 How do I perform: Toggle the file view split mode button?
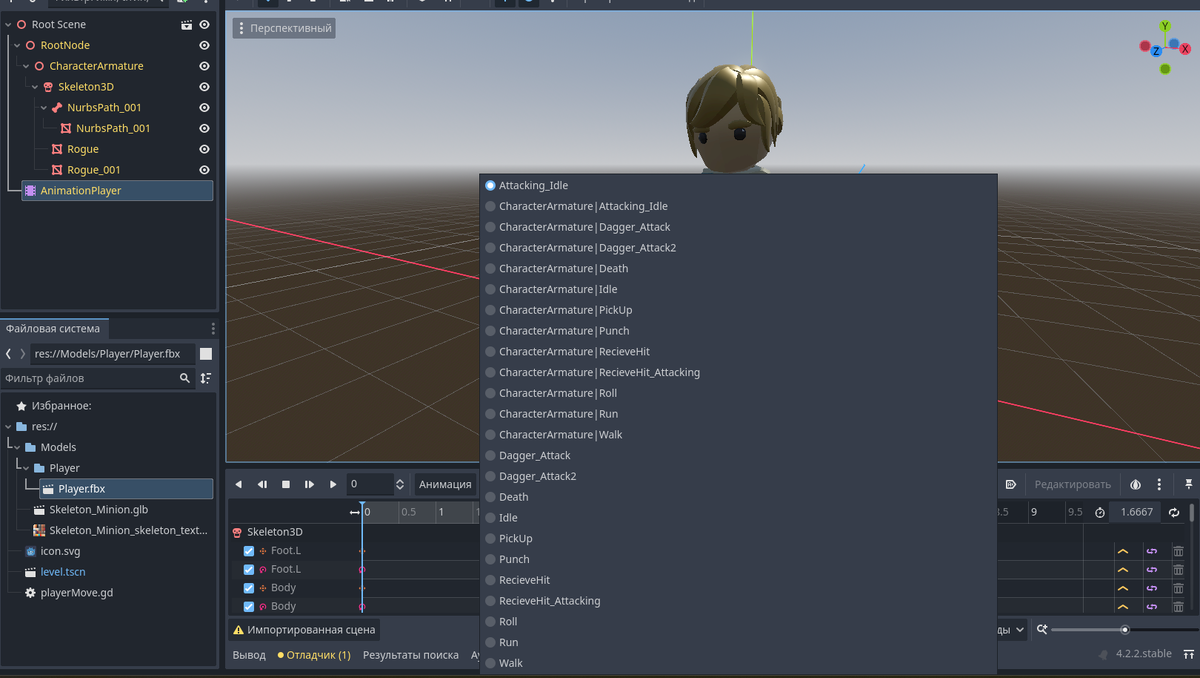click(206, 354)
